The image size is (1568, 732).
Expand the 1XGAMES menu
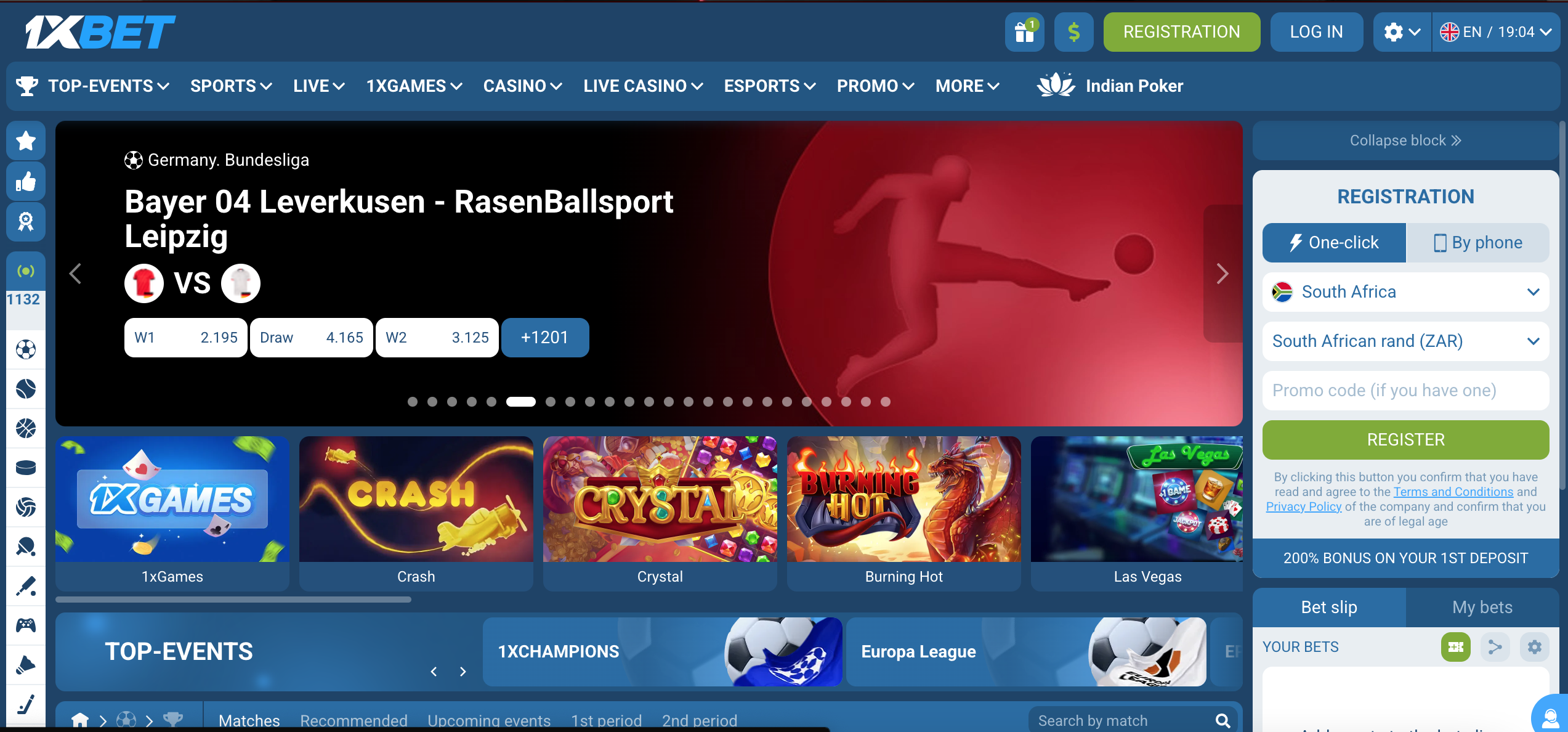pos(414,86)
